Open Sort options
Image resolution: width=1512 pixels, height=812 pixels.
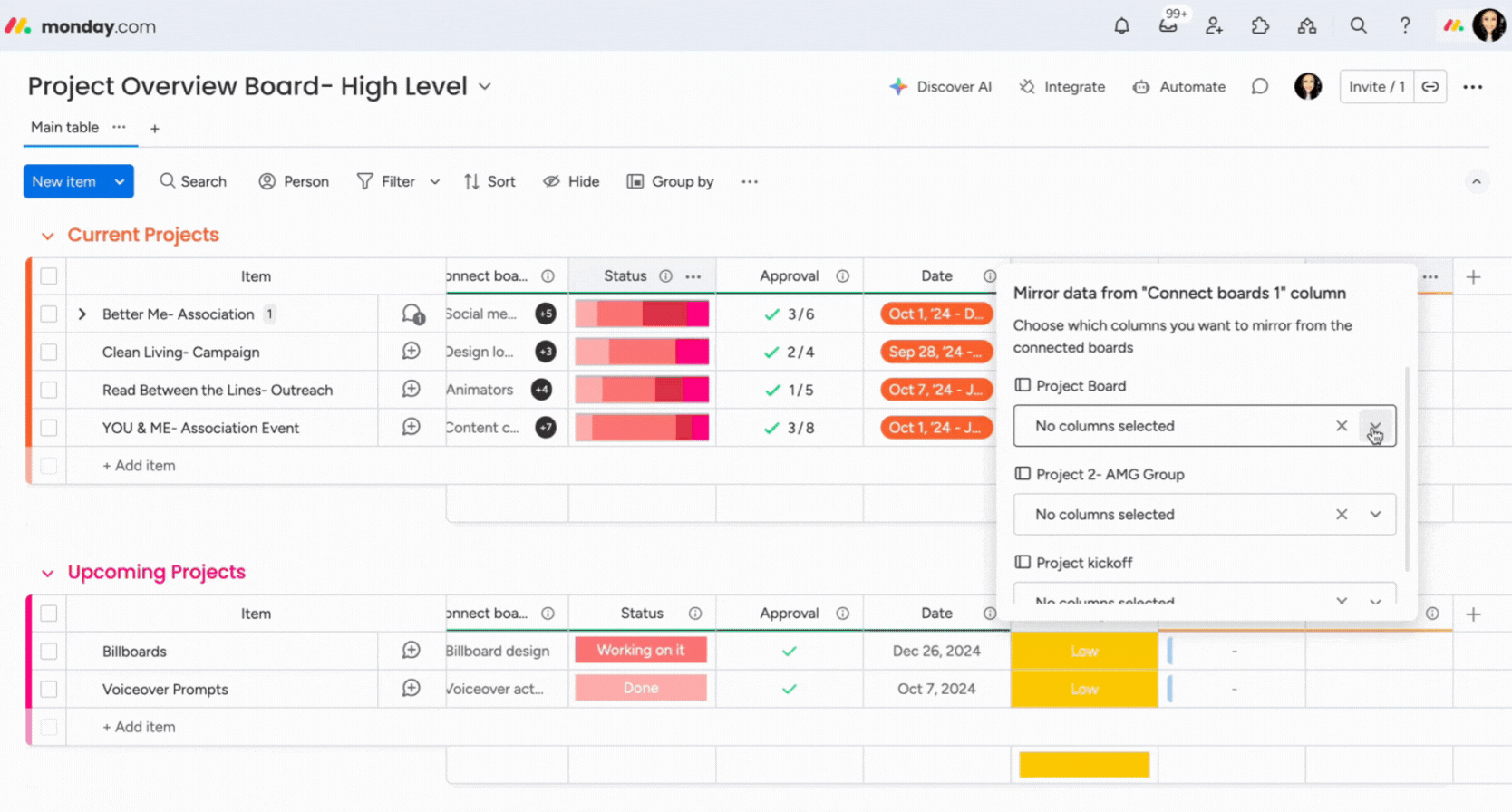pyautogui.click(x=489, y=181)
